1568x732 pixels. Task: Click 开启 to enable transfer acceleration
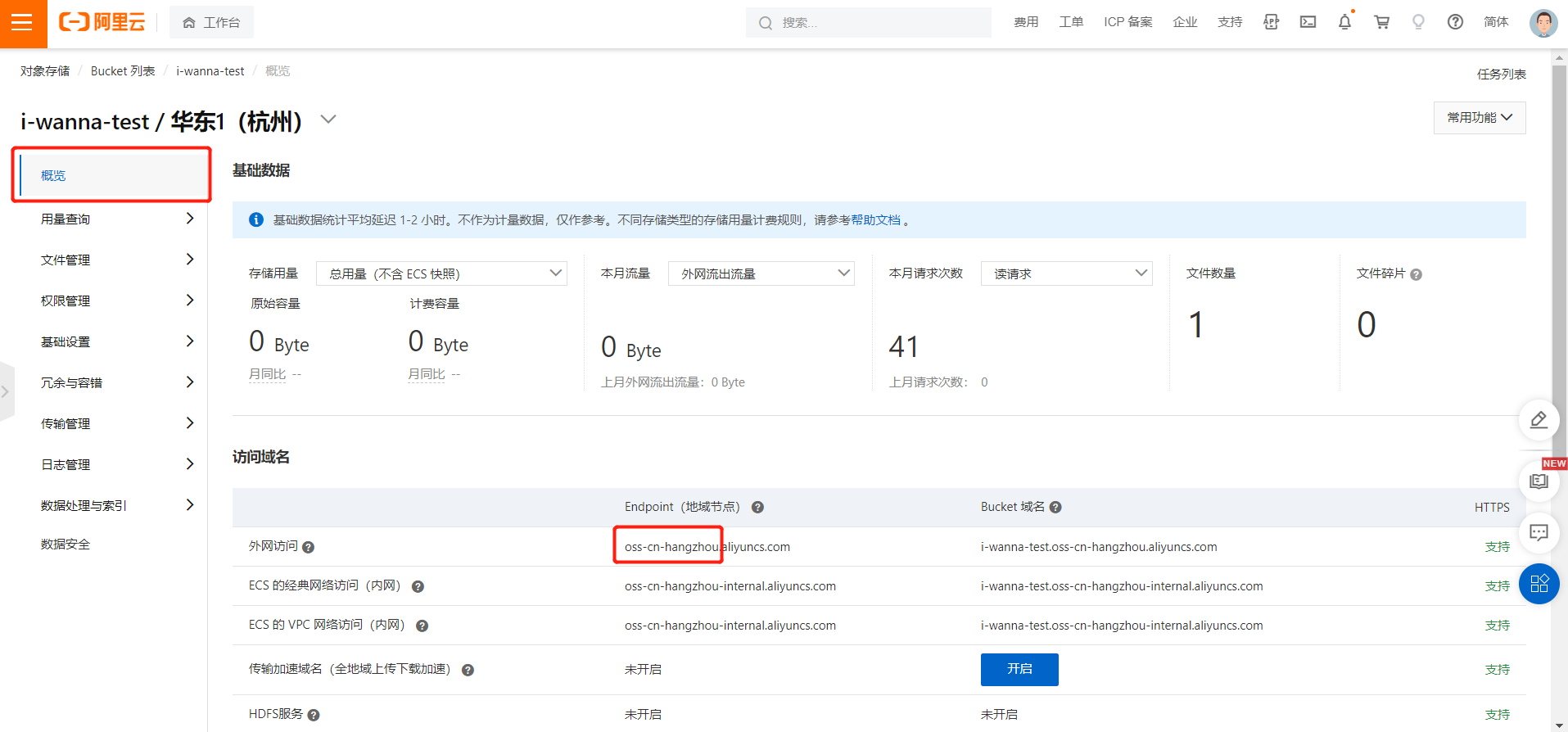[1019, 670]
